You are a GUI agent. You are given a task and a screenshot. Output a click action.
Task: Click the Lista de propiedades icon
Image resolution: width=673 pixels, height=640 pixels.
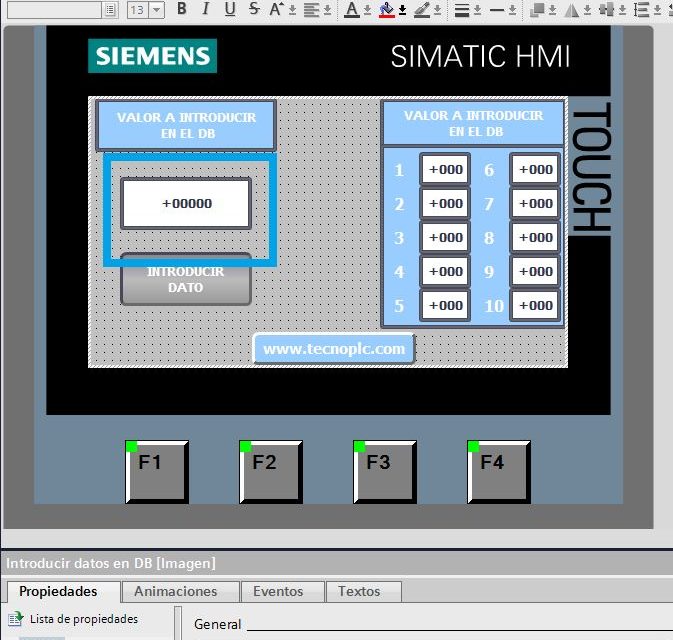(15, 619)
